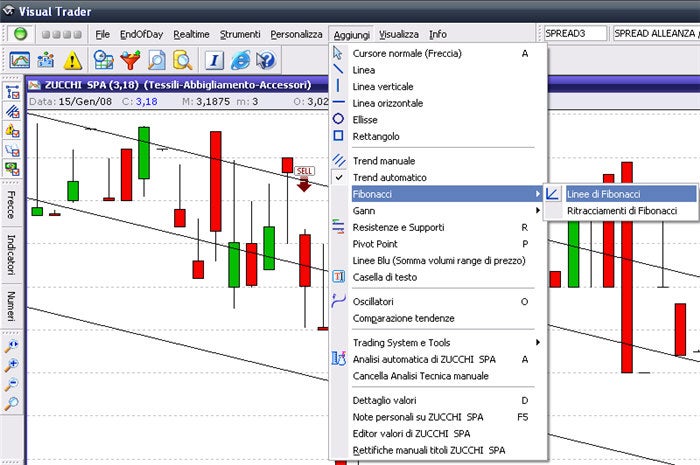Choose the Rettangolo shape
This screenshot has height=465, width=700.
pos(438,136)
